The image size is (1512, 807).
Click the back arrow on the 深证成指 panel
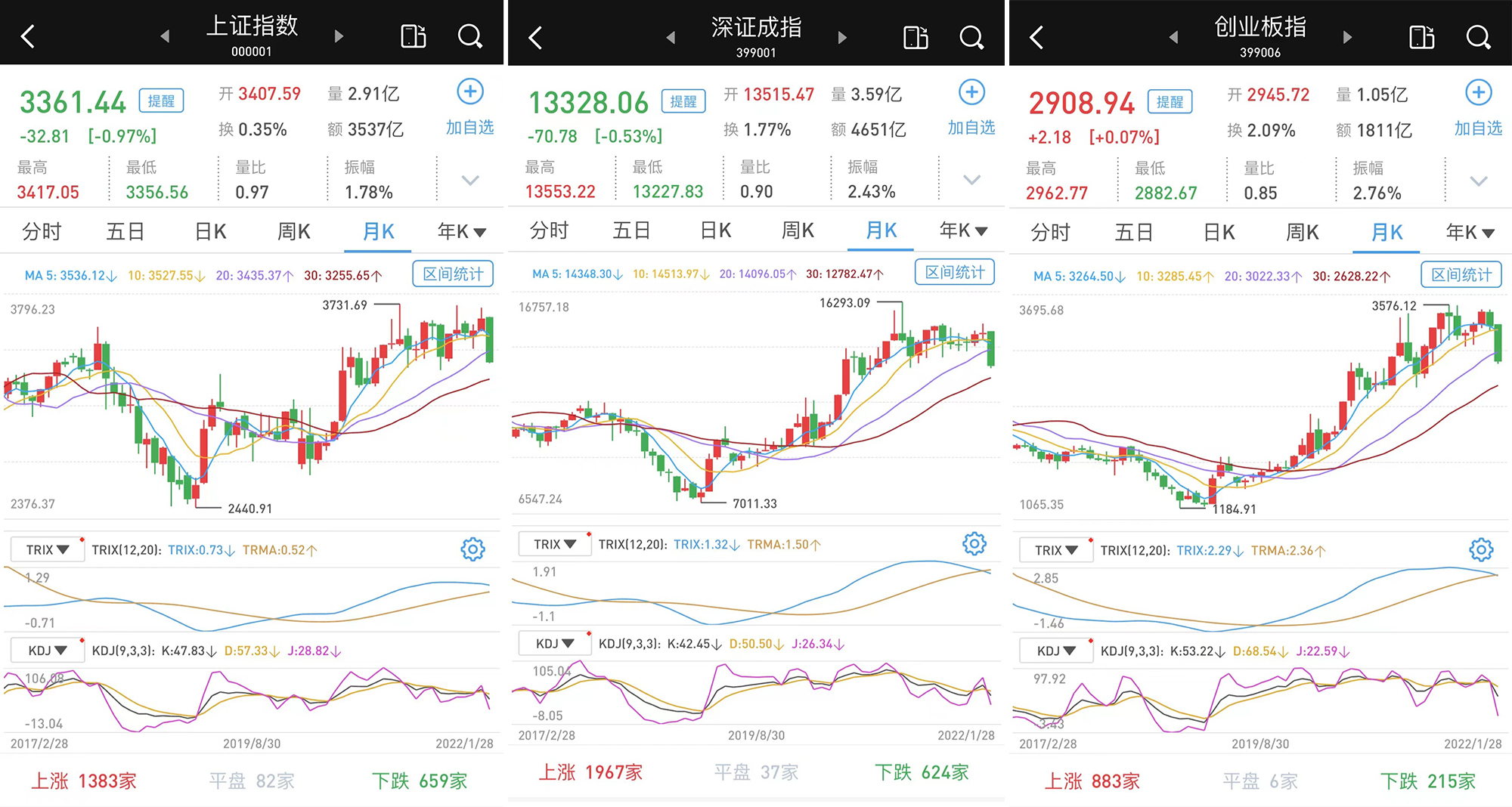(534, 36)
